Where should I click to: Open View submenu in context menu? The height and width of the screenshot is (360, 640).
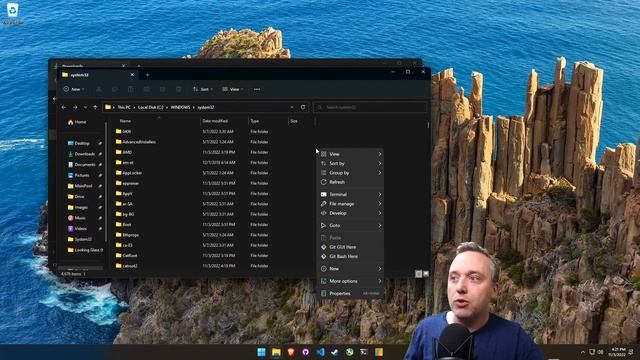(351, 154)
